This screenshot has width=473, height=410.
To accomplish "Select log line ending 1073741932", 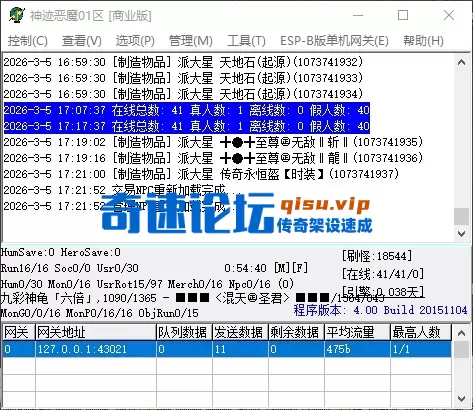I will [x=183, y=62].
